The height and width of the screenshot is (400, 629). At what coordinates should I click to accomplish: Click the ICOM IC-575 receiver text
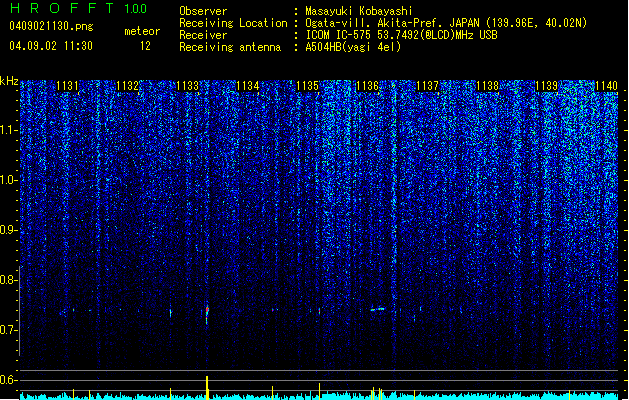(x=401, y=35)
